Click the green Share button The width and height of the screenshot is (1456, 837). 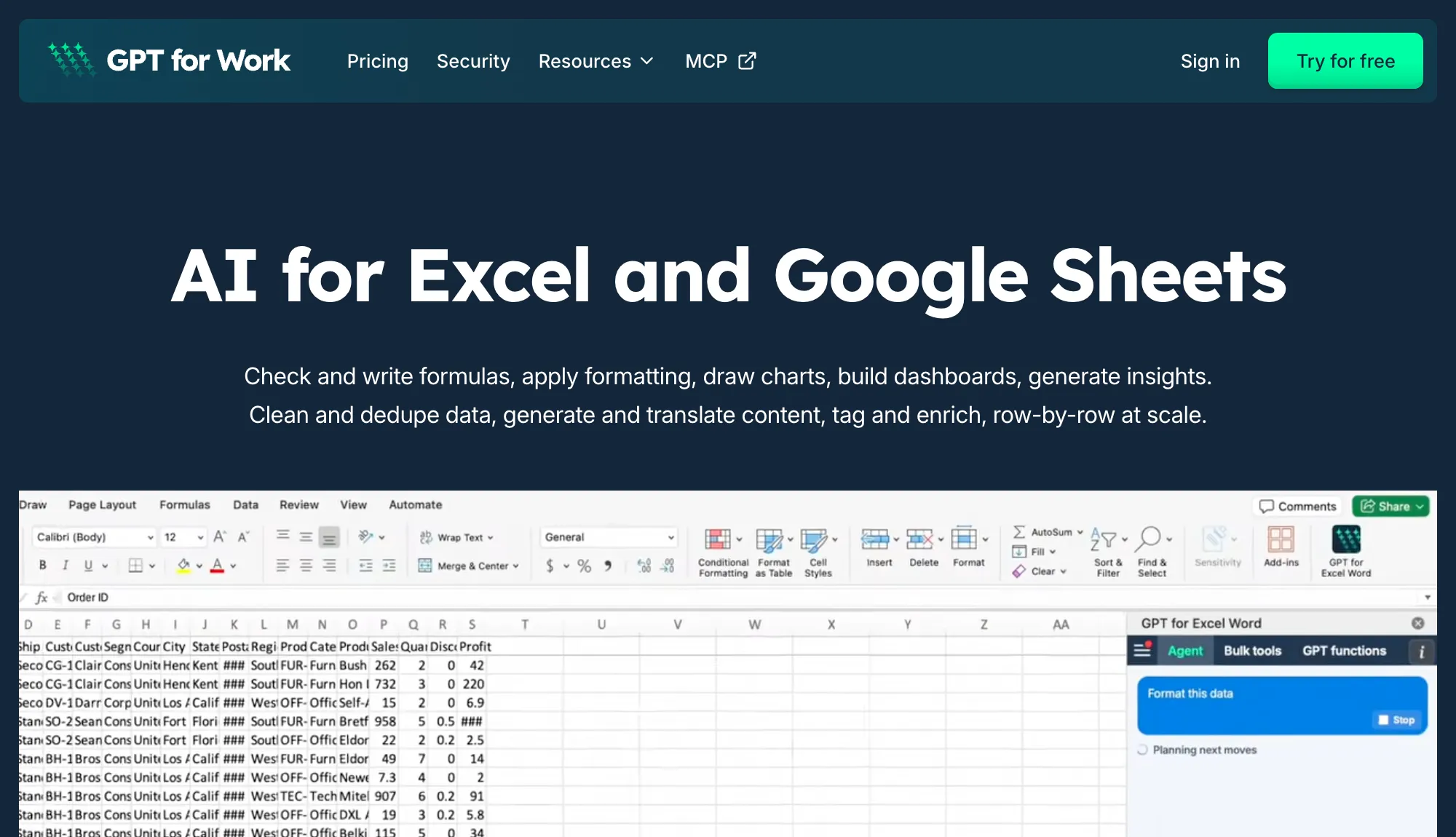click(x=1390, y=506)
